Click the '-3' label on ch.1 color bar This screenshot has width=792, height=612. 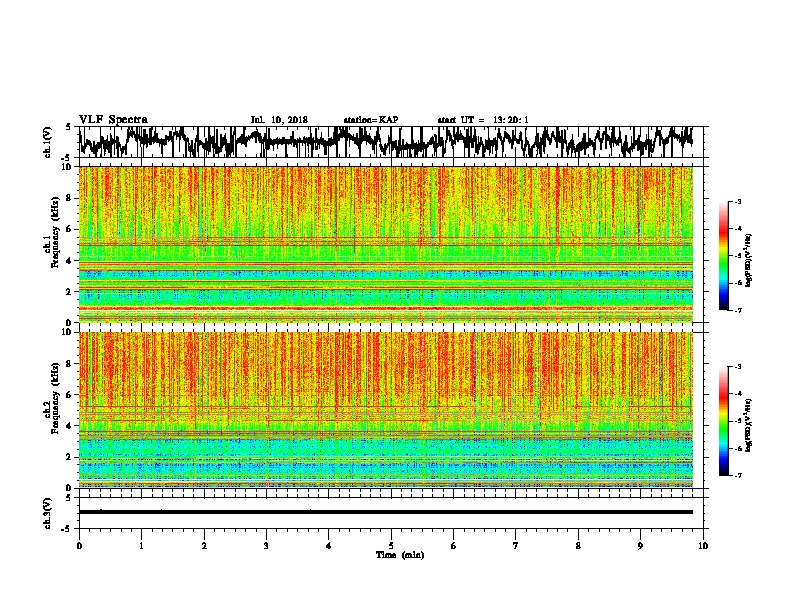click(737, 202)
